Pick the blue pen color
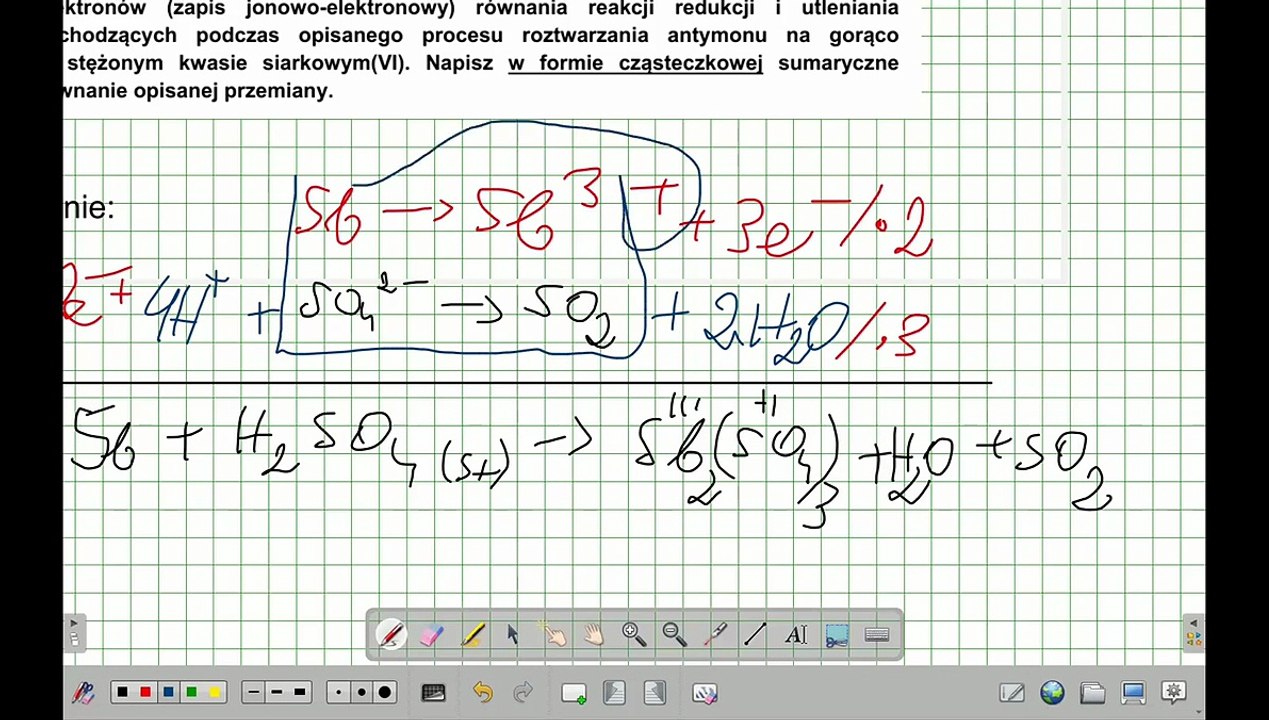The image size is (1269, 720). [168, 692]
